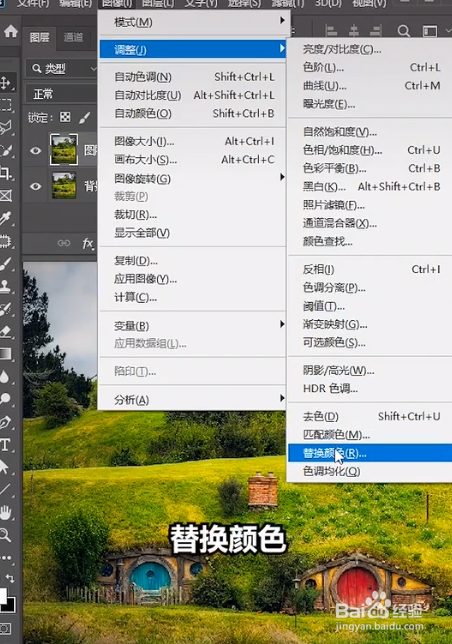Image resolution: width=452 pixels, height=644 pixels.
Task: Choose 亮度/对比度(C) menu item
Action: (x=370, y=49)
